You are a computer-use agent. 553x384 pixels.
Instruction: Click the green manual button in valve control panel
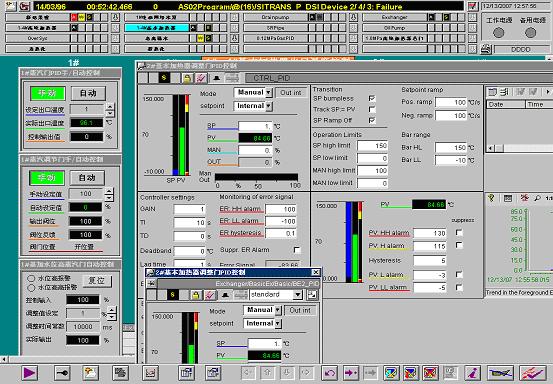(47, 178)
